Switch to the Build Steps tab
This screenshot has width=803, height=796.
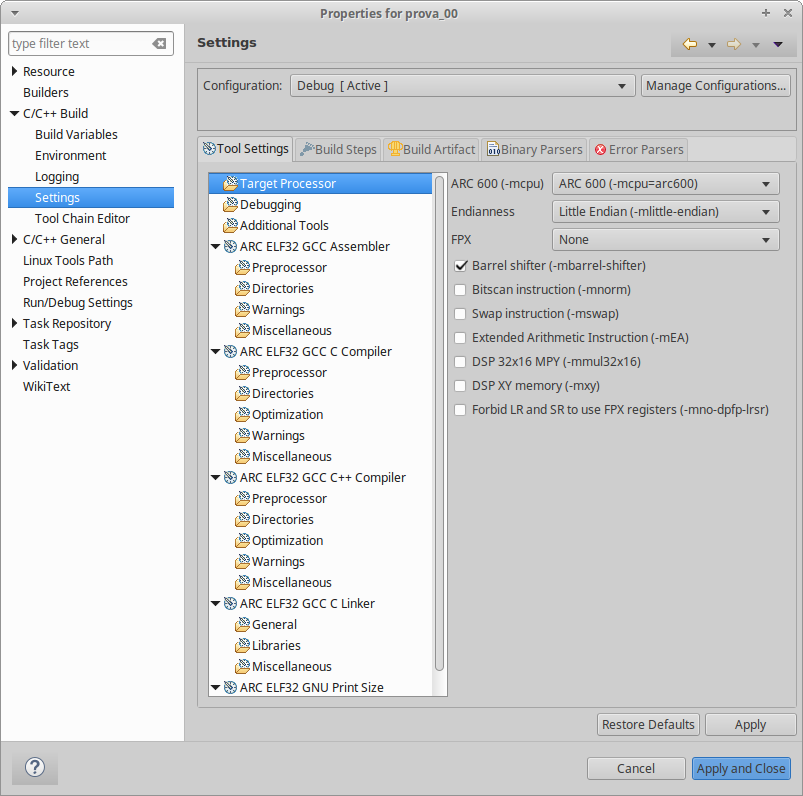[x=338, y=149]
